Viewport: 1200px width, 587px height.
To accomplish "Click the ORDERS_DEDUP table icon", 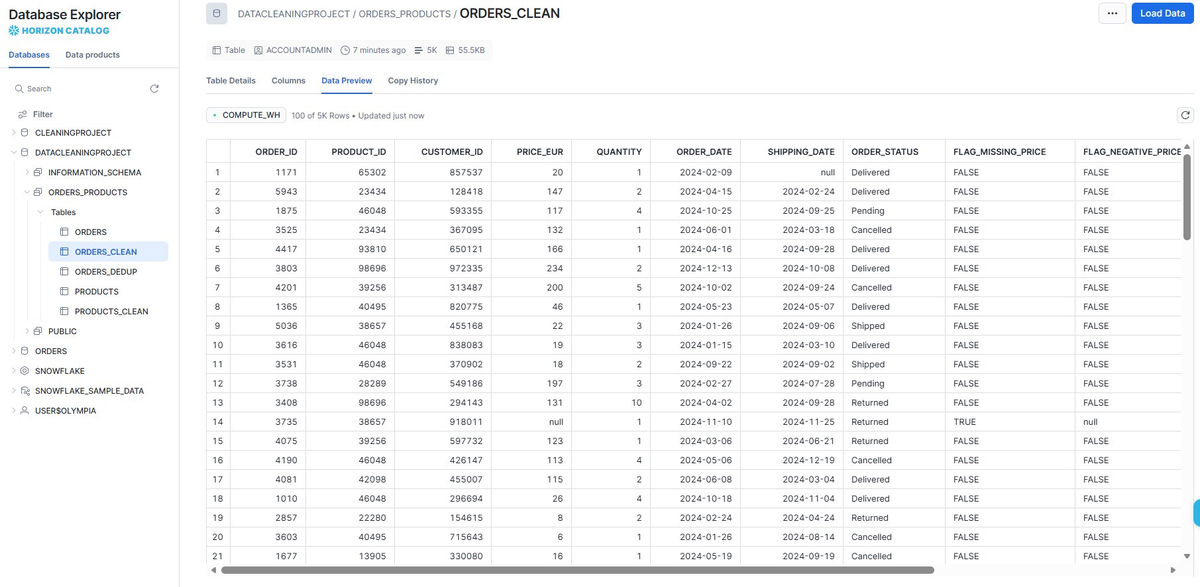I will [65, 272].
